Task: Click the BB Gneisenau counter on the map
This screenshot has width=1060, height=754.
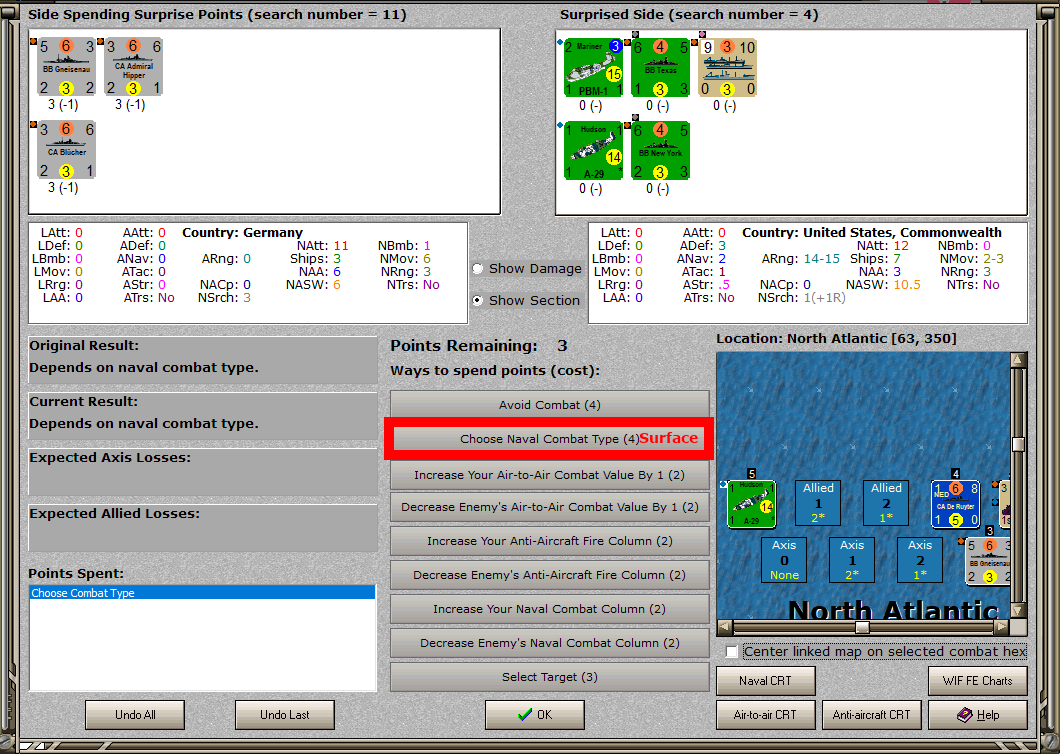Action: 988,561
